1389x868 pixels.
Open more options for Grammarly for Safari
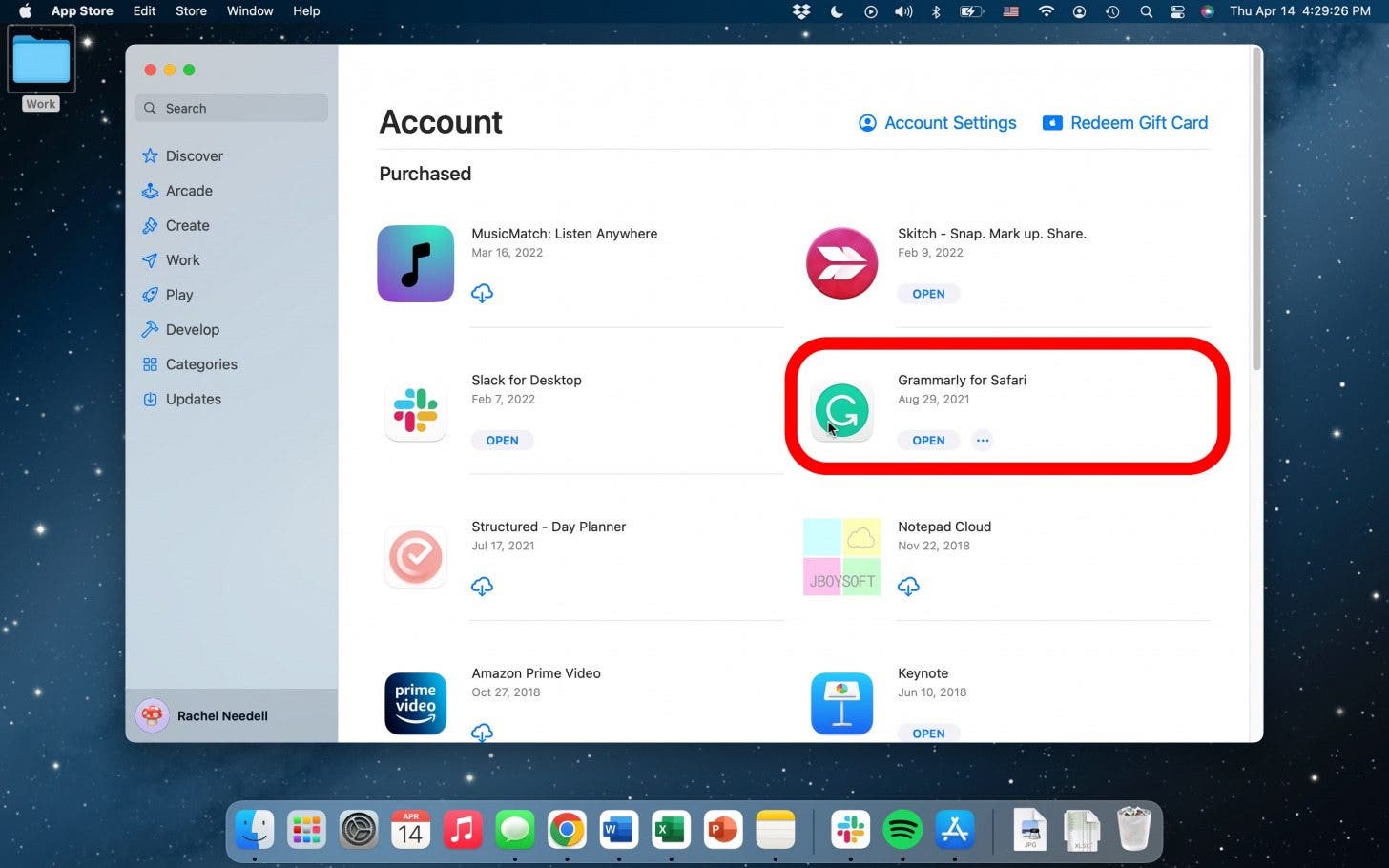pyautogui.click(x=983, y=440)
